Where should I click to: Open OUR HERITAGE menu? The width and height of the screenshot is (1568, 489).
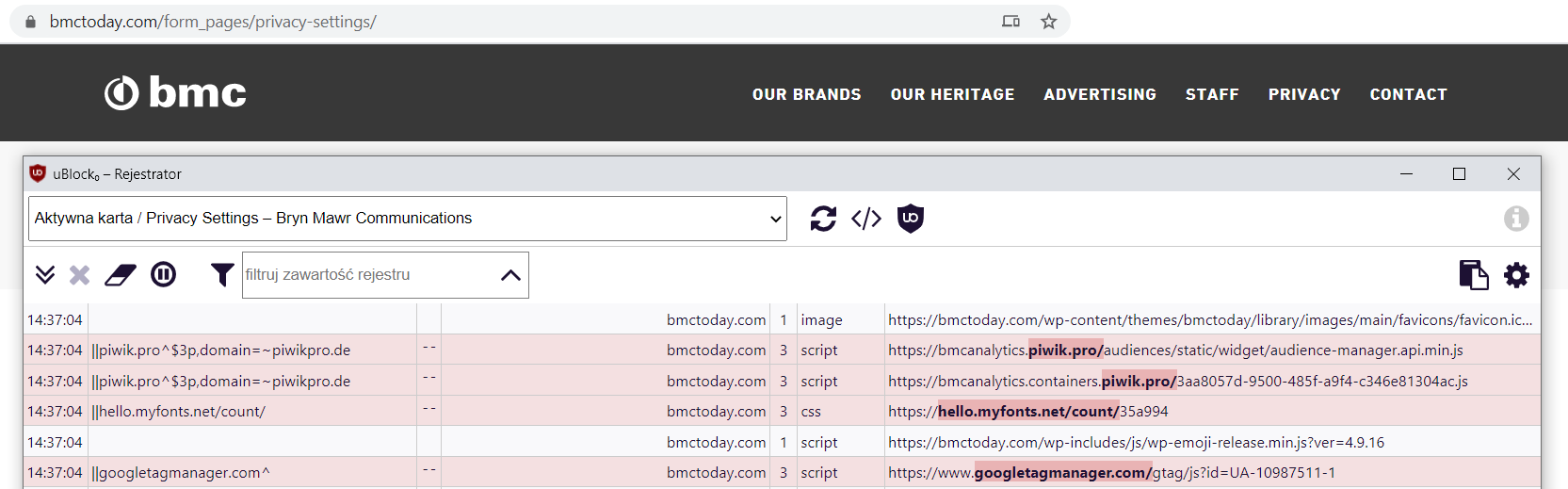coord(953,94)
